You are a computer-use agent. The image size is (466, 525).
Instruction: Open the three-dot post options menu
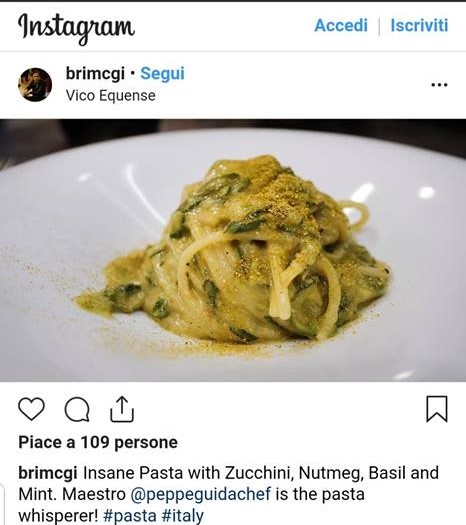point(439,85)
